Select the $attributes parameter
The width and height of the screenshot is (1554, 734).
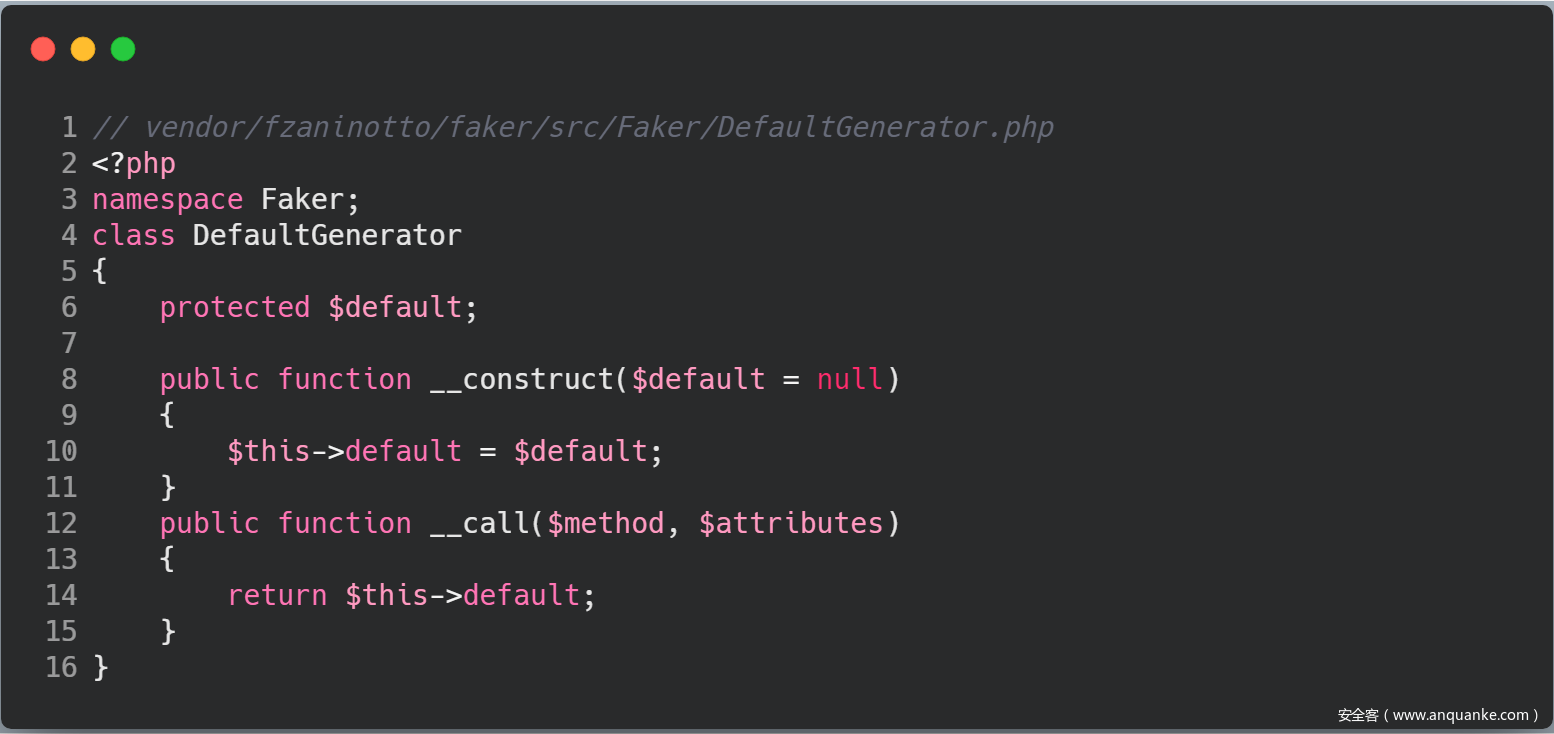point(791,523)
